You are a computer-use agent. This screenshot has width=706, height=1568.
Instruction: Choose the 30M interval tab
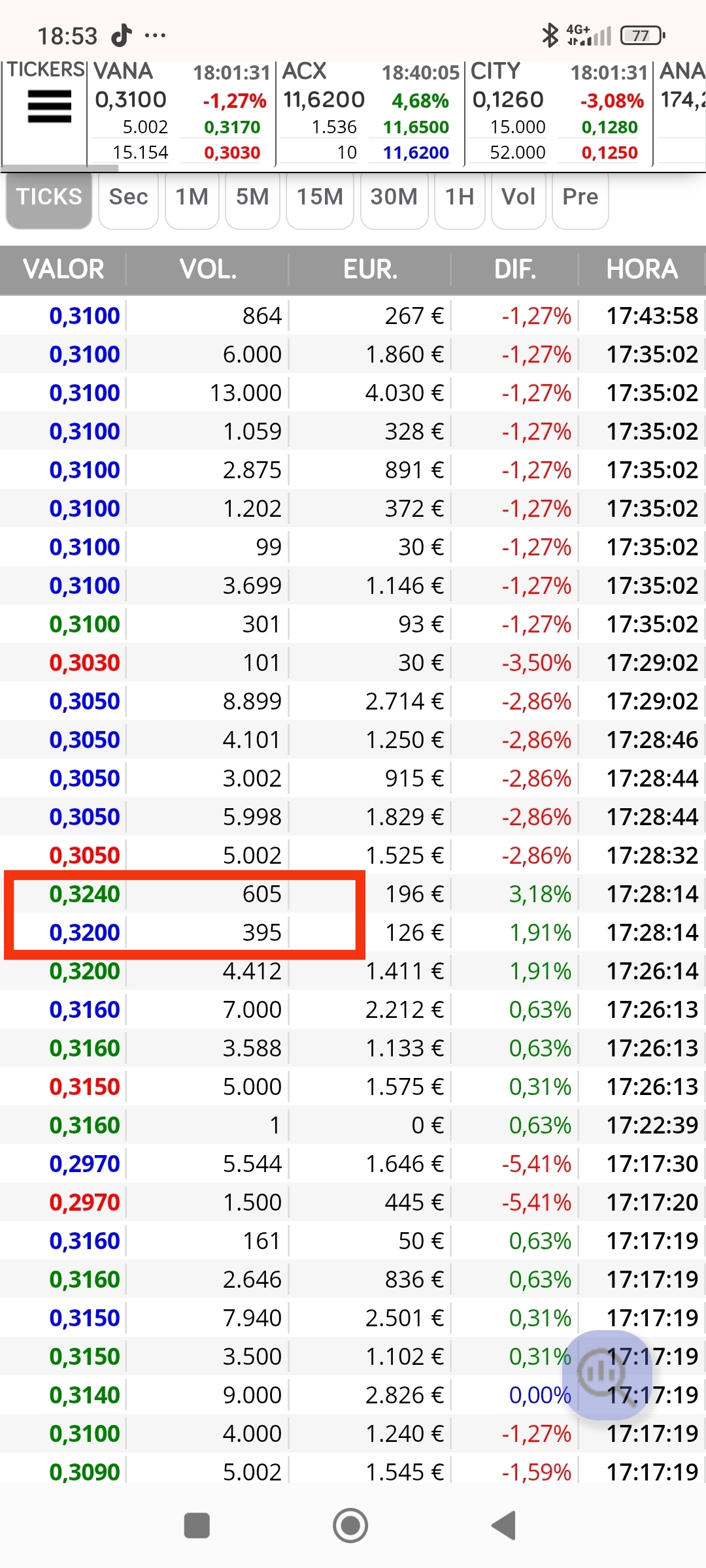tap(394, 197)
